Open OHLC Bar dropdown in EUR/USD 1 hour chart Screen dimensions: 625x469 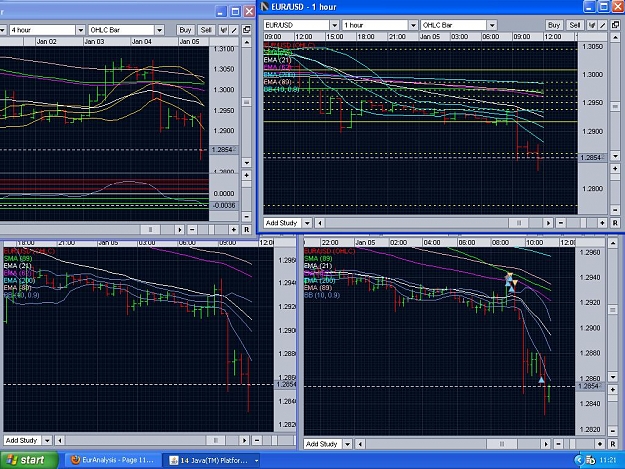point(492,25)
